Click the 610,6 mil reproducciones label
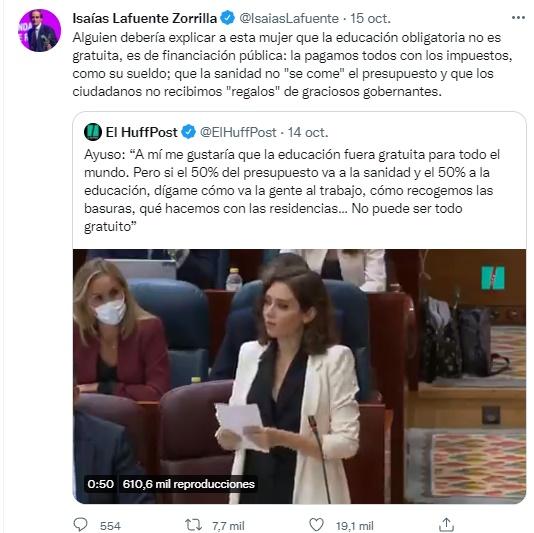Screen dimensions: 534x533 click(x=189, y=484)
